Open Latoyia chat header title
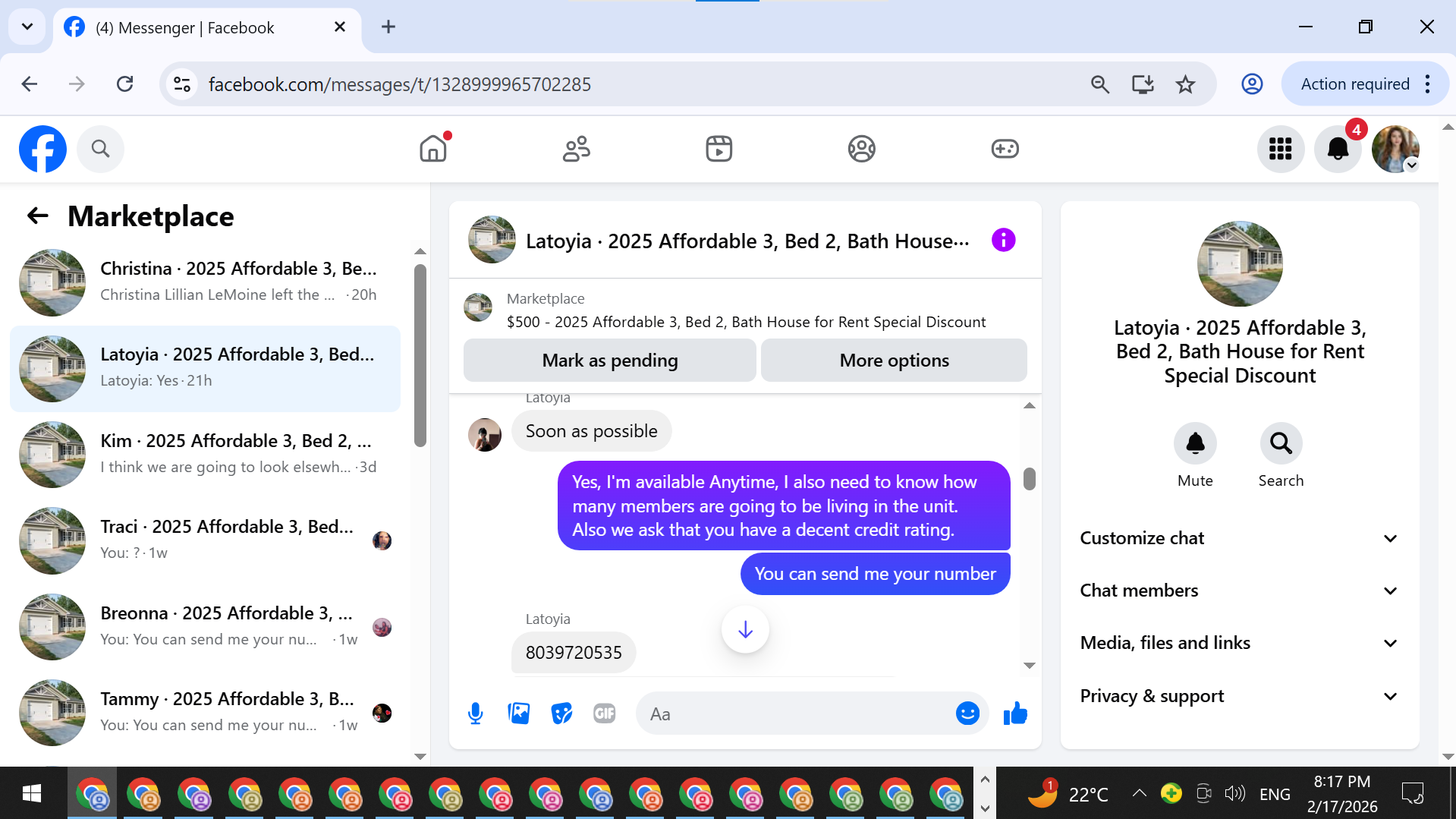 [747, 241]
